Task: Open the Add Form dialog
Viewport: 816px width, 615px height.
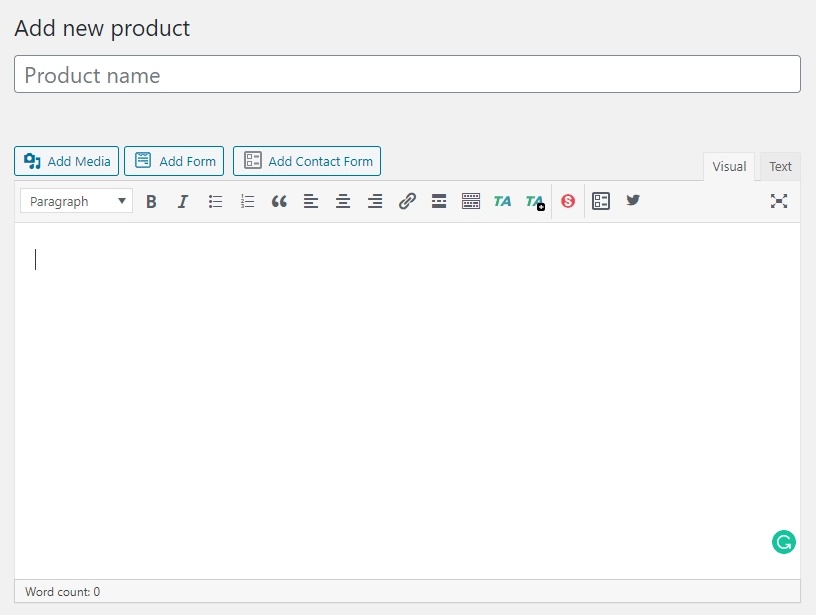Action: coord(174,160)
